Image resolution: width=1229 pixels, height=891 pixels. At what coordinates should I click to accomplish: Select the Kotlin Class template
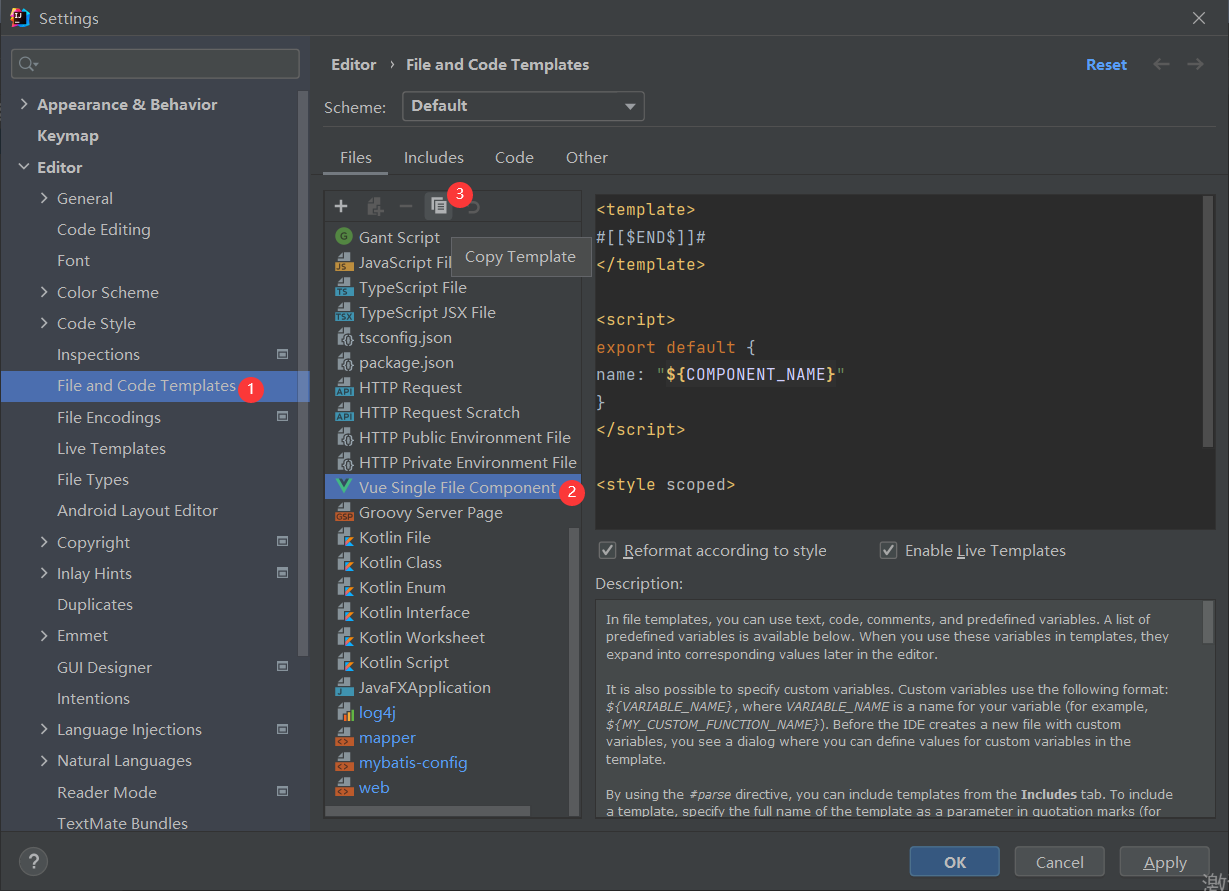(400, 562)
